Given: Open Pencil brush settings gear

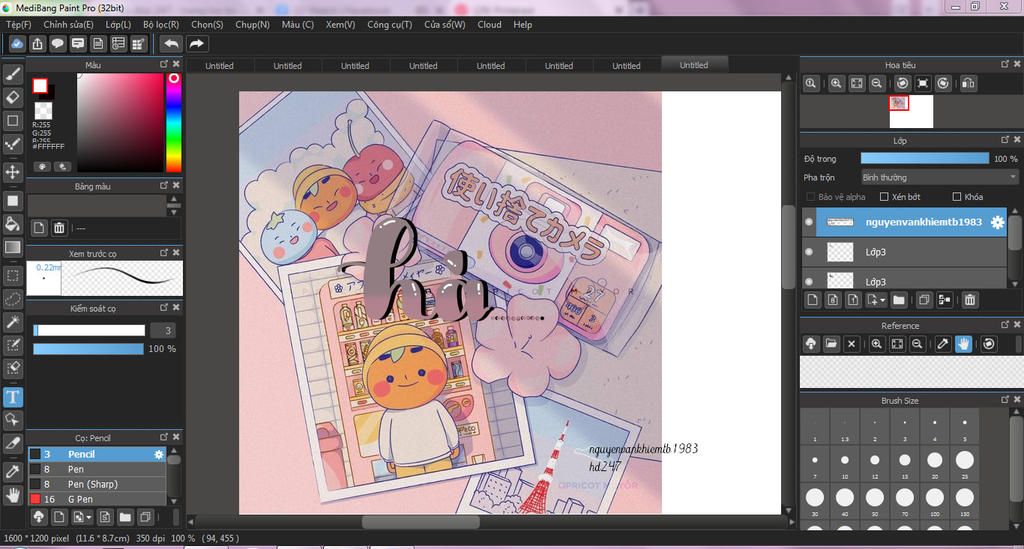Looking at the screenshot, I should [x=159, y=454].
